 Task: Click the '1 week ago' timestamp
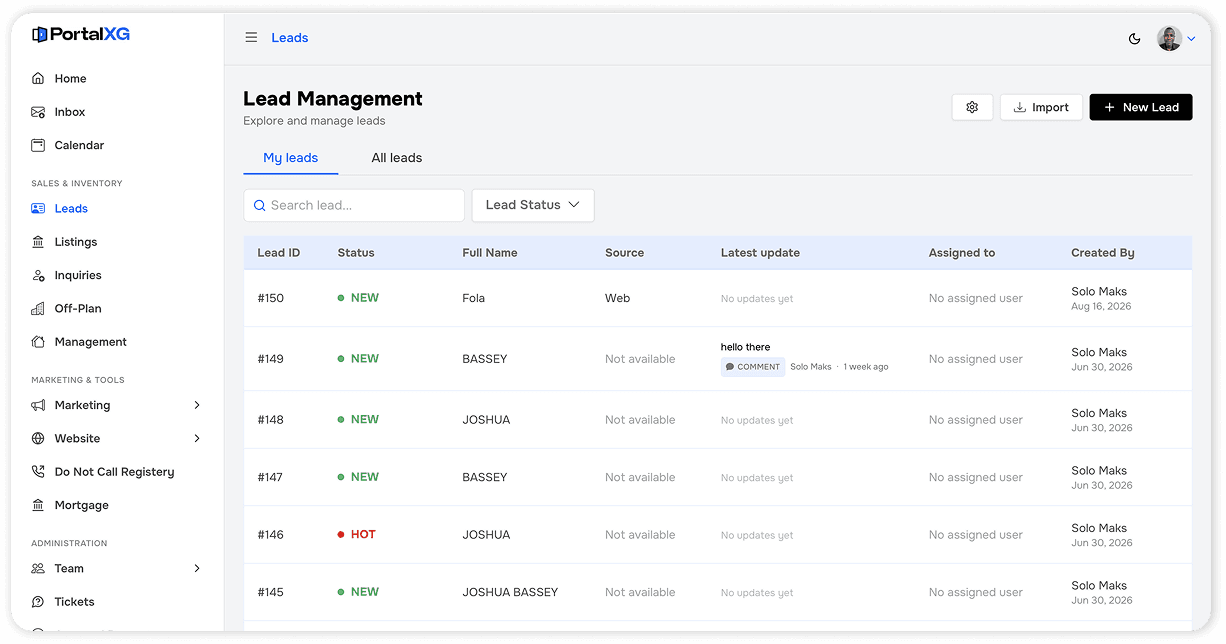click(x=866, y=367)
